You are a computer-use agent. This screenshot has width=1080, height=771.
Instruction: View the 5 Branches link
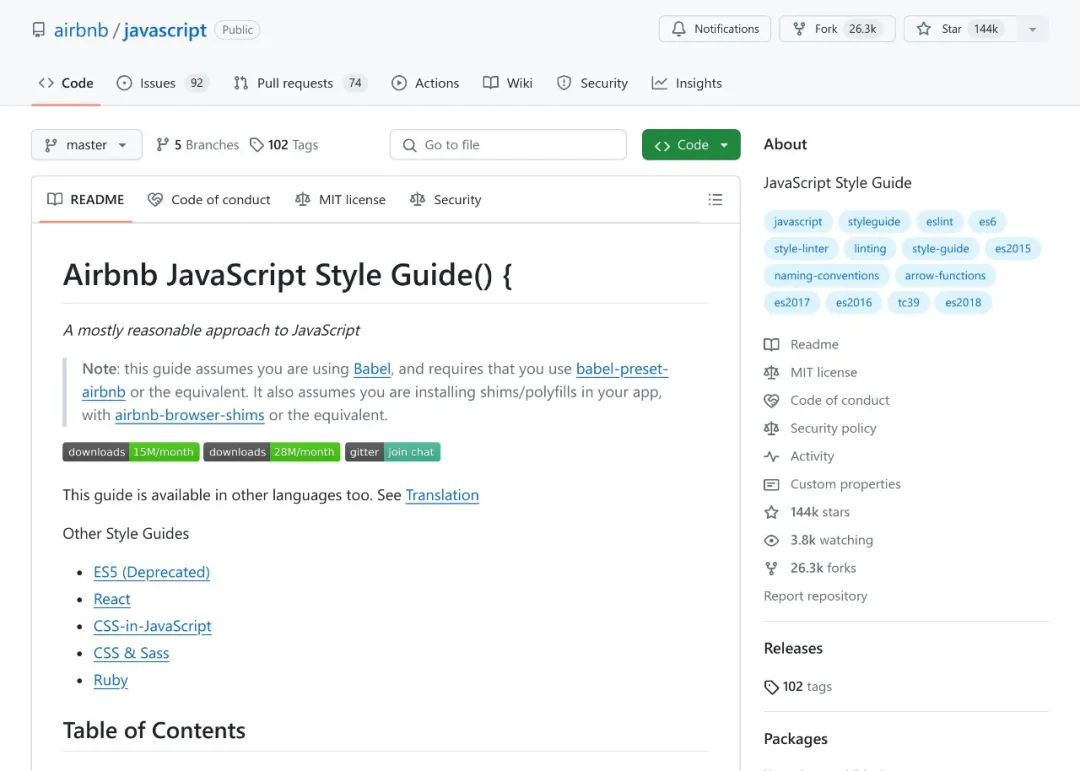(198, 145)
